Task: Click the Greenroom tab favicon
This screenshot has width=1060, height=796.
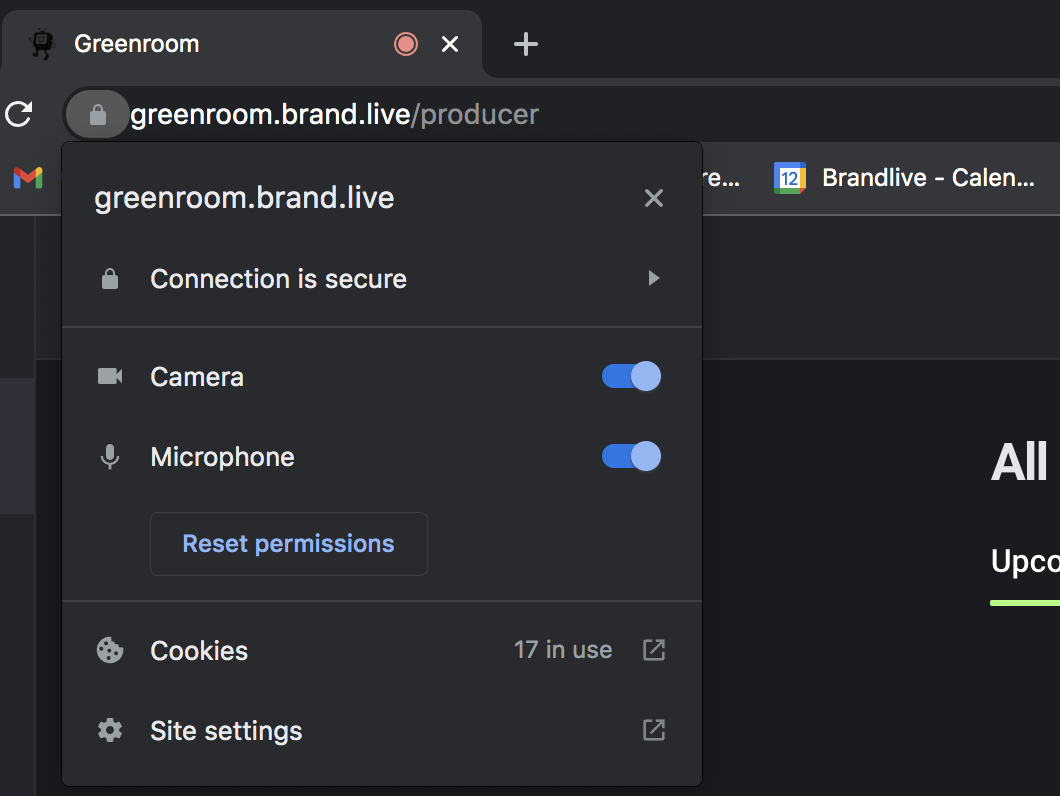Action: [42, 44]
